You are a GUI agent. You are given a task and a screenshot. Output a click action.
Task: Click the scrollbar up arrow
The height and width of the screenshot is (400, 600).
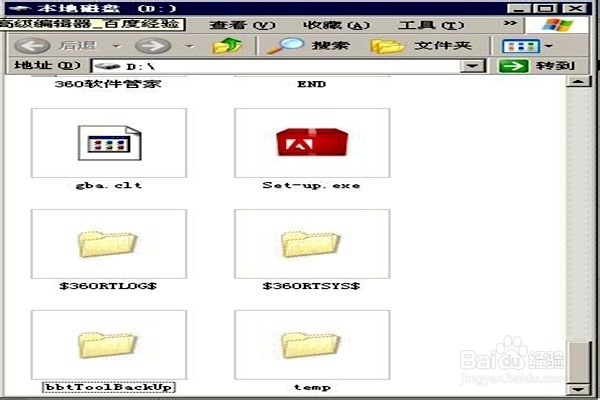[x=578, y=81]
